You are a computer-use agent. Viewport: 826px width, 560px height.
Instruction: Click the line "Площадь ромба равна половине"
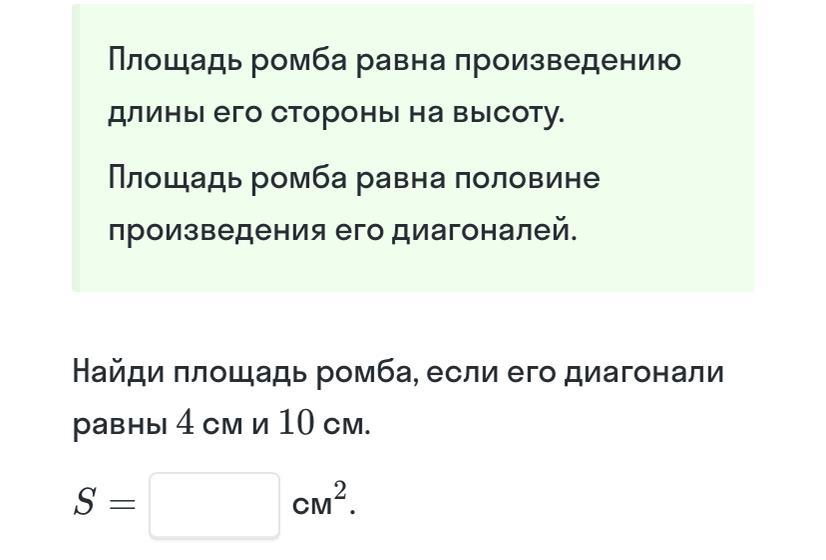click(x=354, y=179)
